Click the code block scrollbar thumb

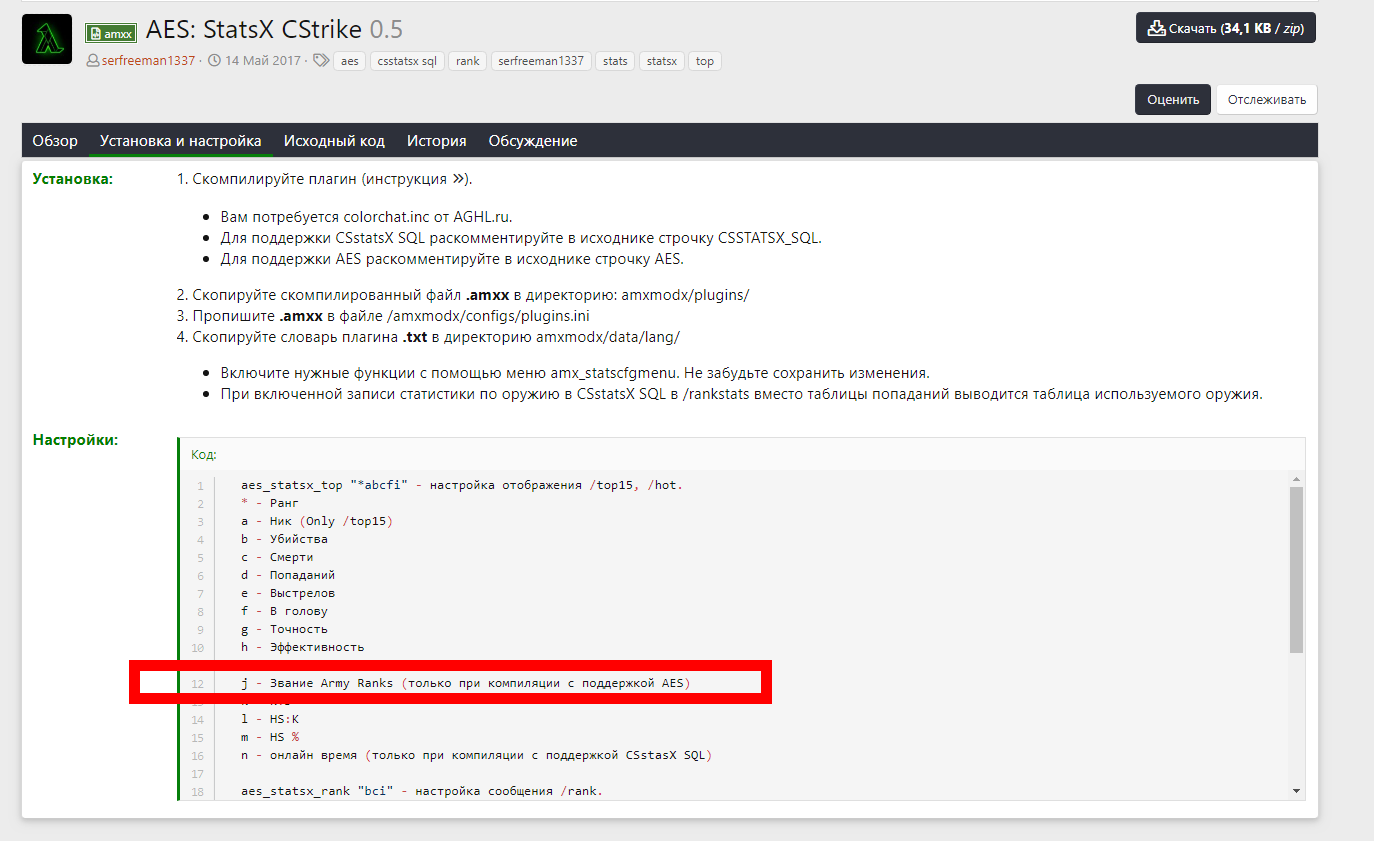pyautogui.click(x=1297, y=570)
